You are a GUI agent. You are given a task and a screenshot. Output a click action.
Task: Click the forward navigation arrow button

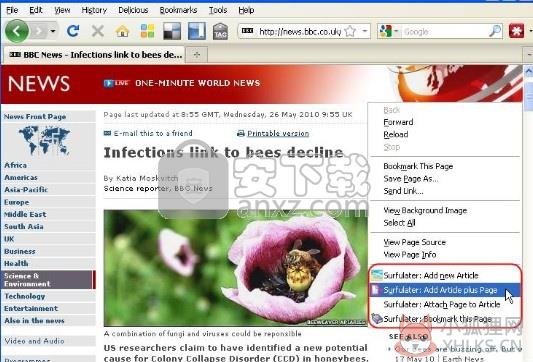[39, 32]
